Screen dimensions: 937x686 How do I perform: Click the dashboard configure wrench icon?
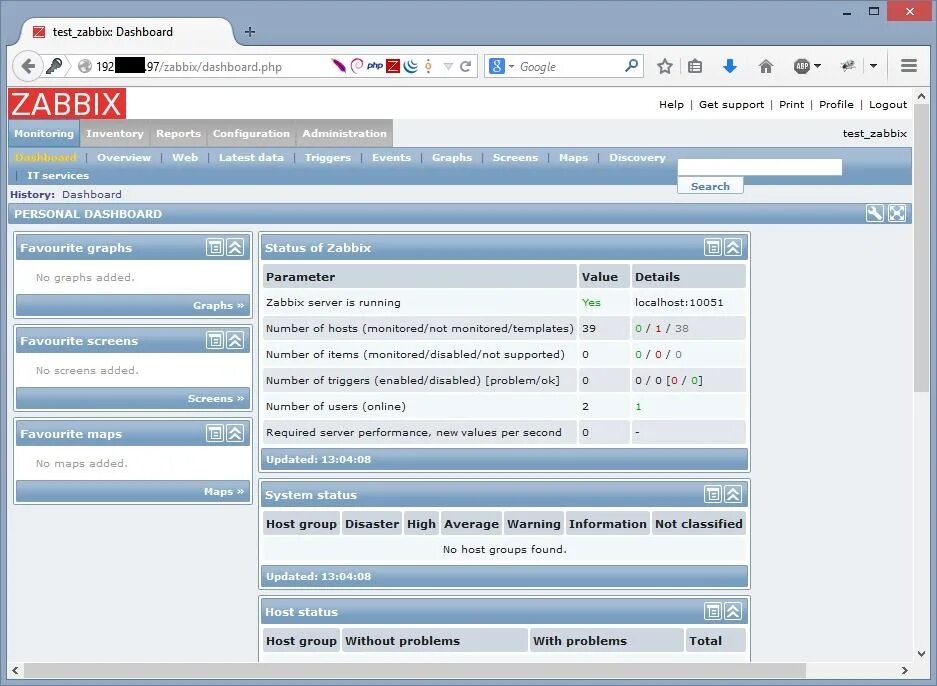875,213
